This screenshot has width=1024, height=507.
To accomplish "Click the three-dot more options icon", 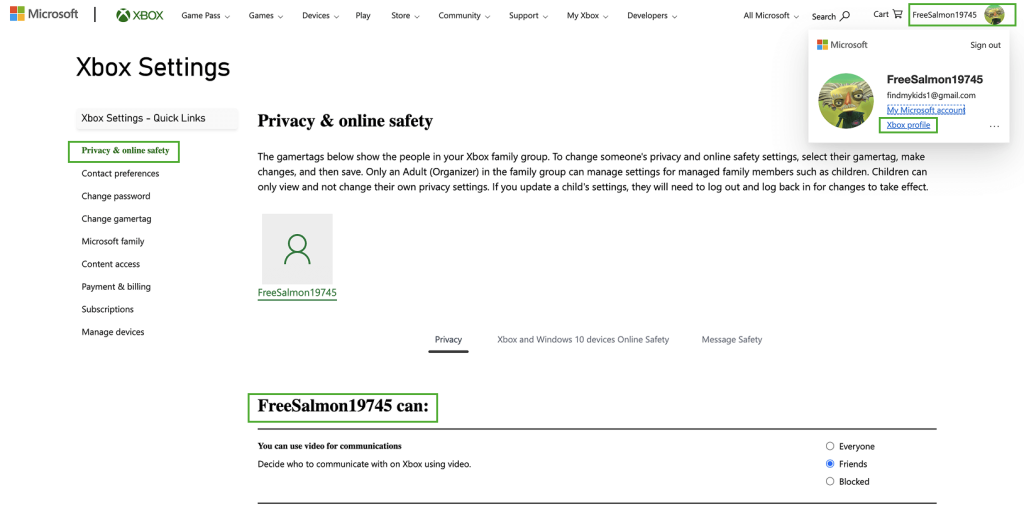I will (x=994, y=127).
